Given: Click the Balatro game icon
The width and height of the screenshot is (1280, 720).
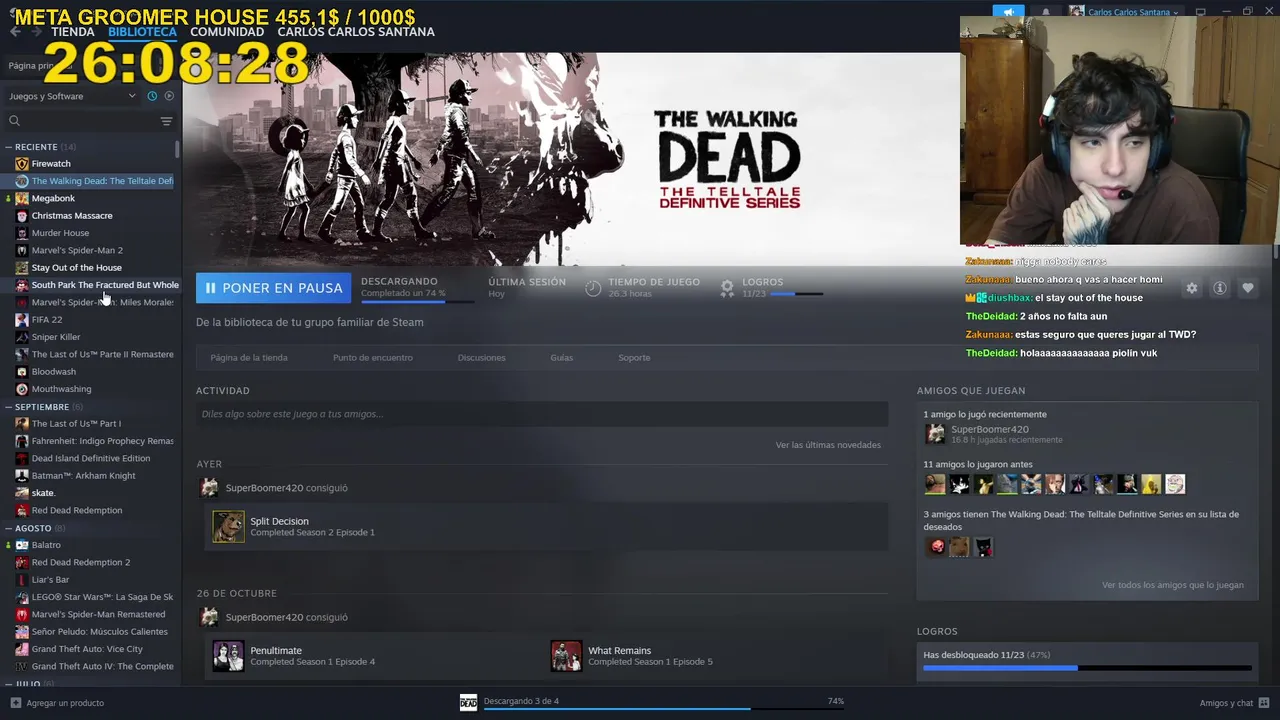Looking at the screenshot, I should coord(22,545).
